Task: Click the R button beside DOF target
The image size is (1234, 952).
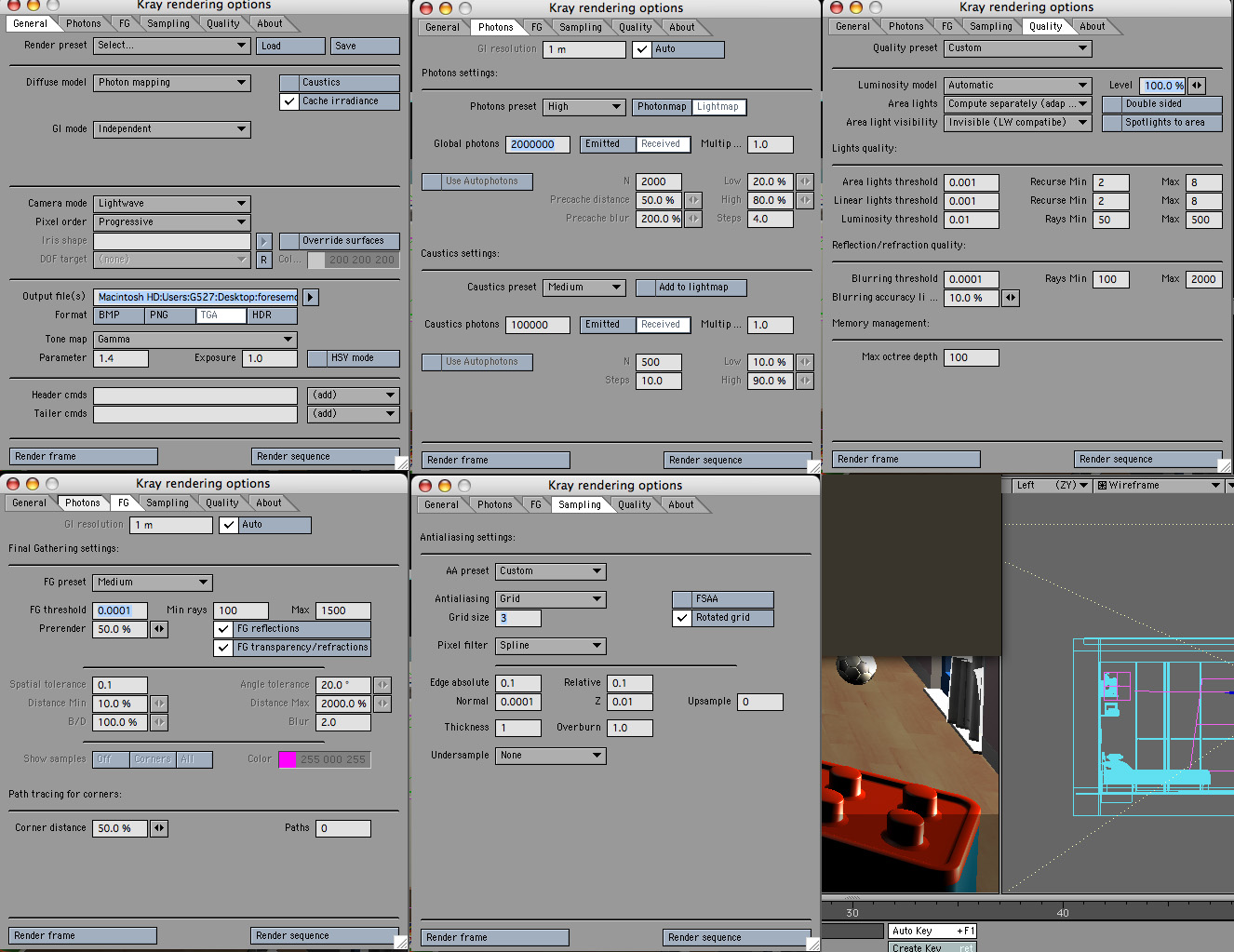Action: pos(264,260)
